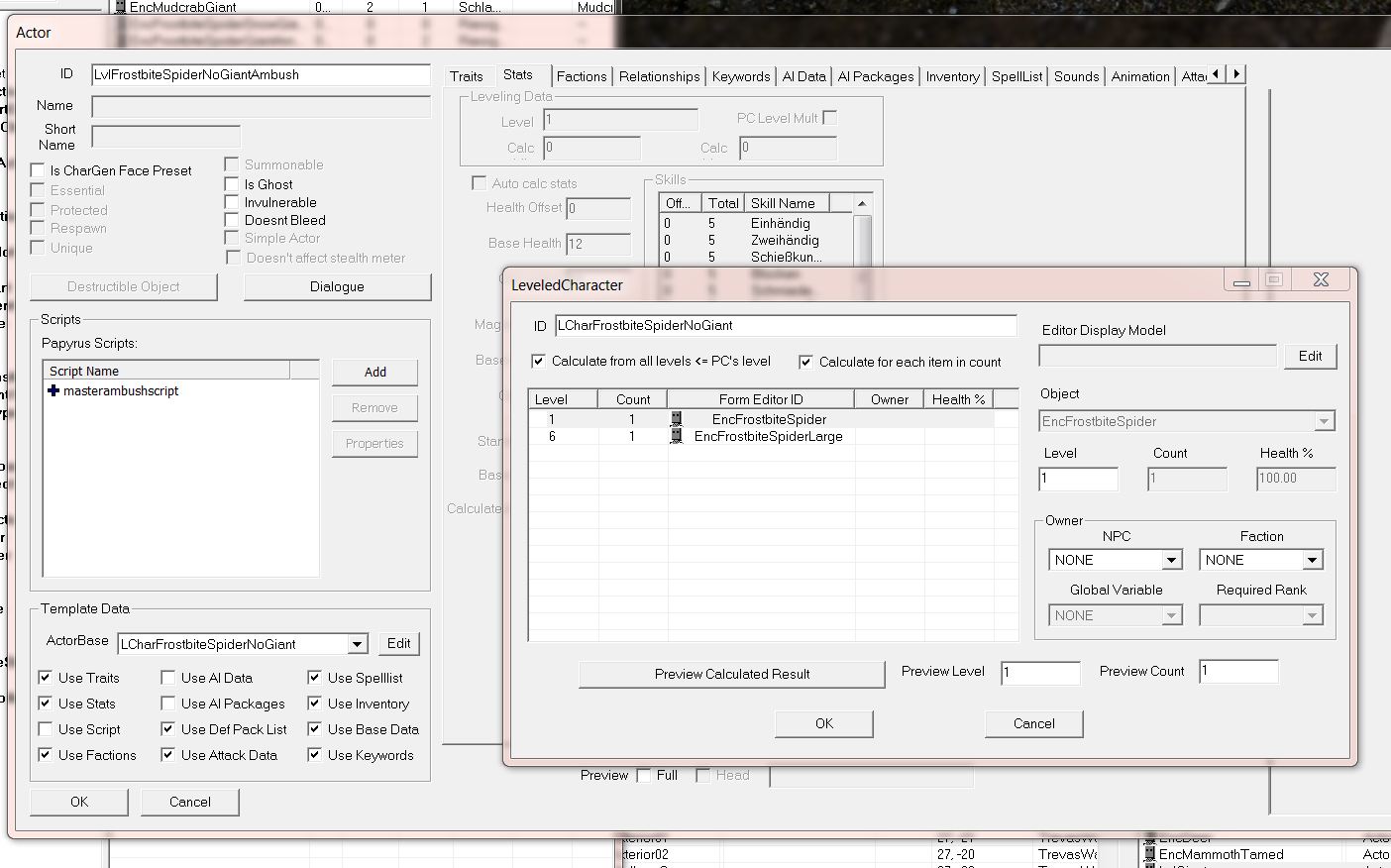
Task: Open the AI Packages tab
Action: (x=875, y=76)
